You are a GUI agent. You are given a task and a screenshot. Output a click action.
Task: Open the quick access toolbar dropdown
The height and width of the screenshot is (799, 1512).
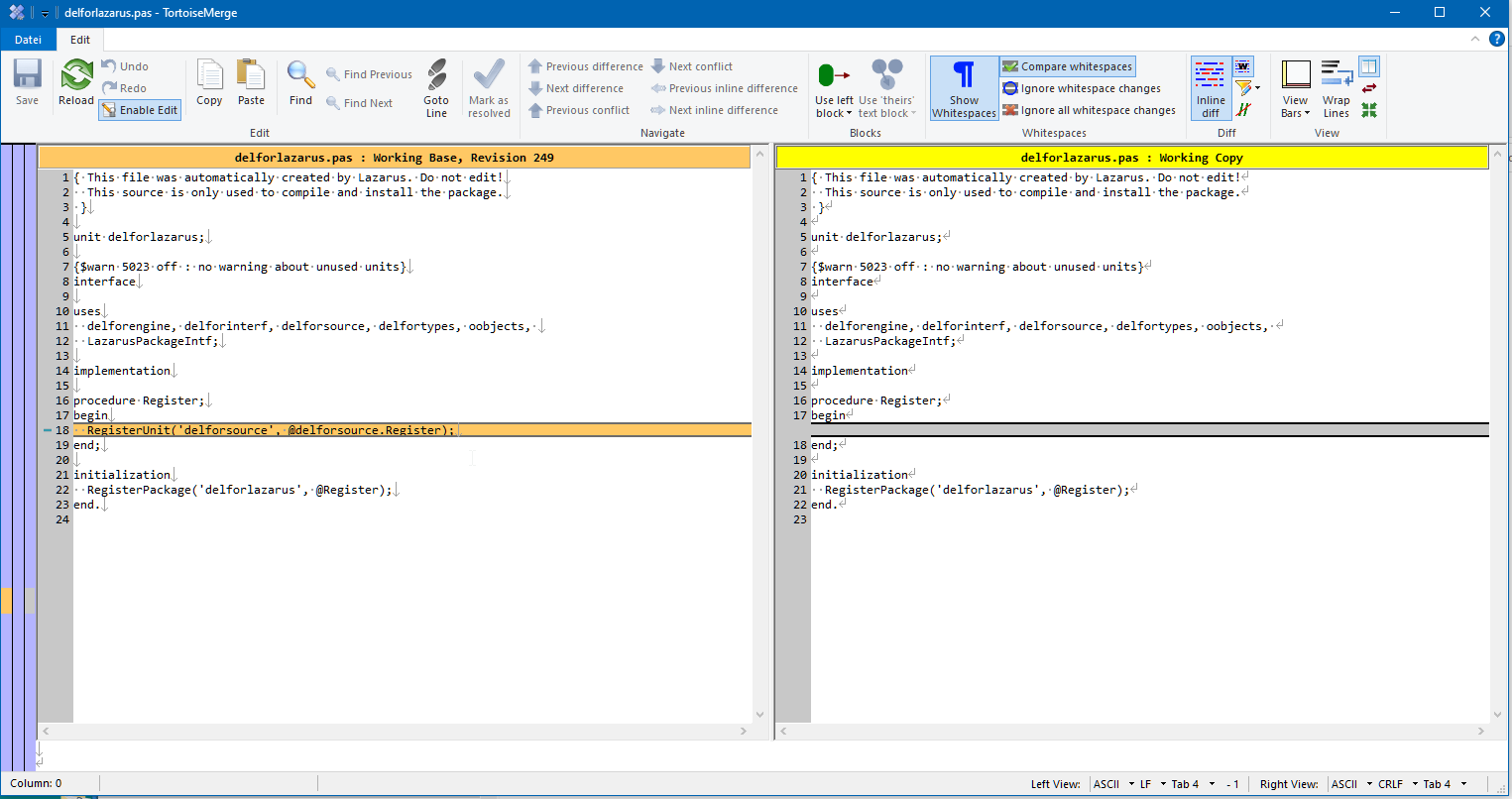pyautogui.click(x=45, y=14)
